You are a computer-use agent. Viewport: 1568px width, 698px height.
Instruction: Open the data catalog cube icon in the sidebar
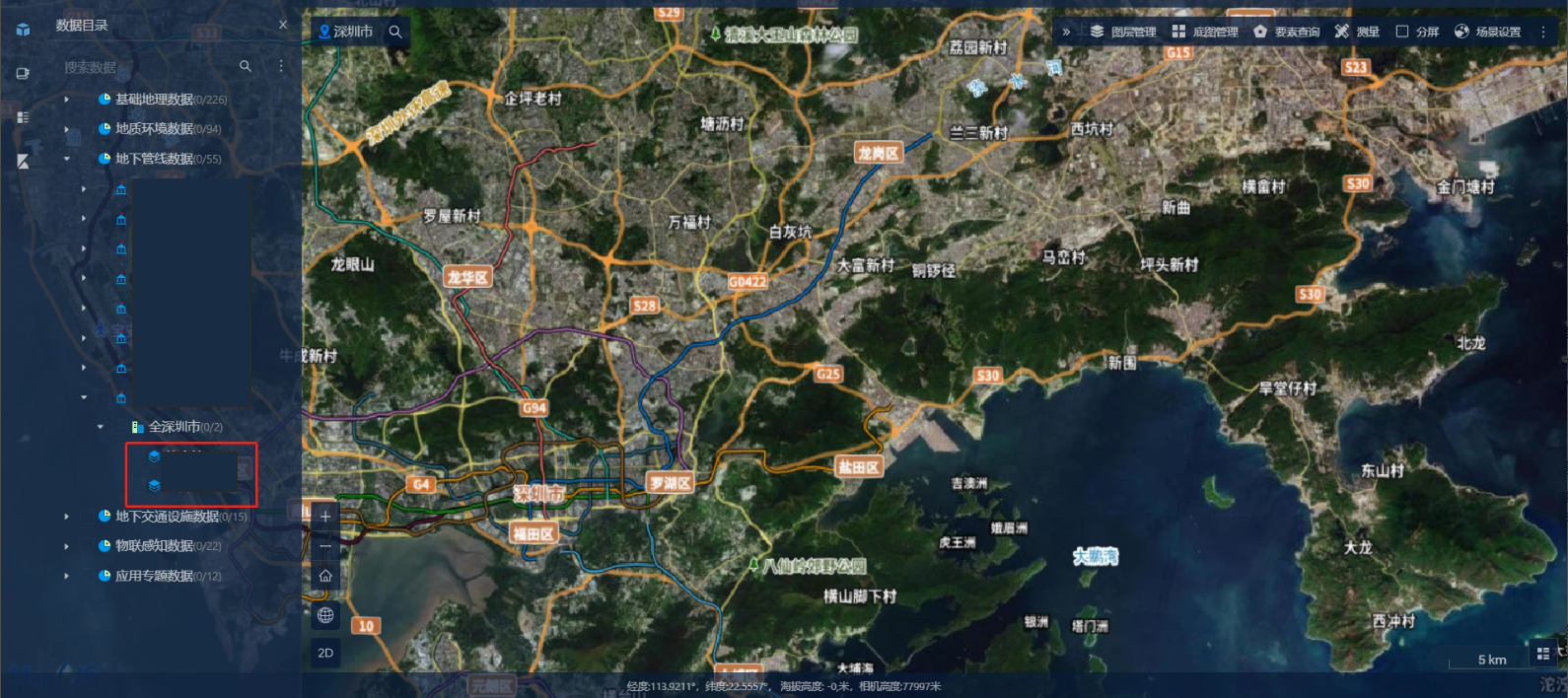23,29
